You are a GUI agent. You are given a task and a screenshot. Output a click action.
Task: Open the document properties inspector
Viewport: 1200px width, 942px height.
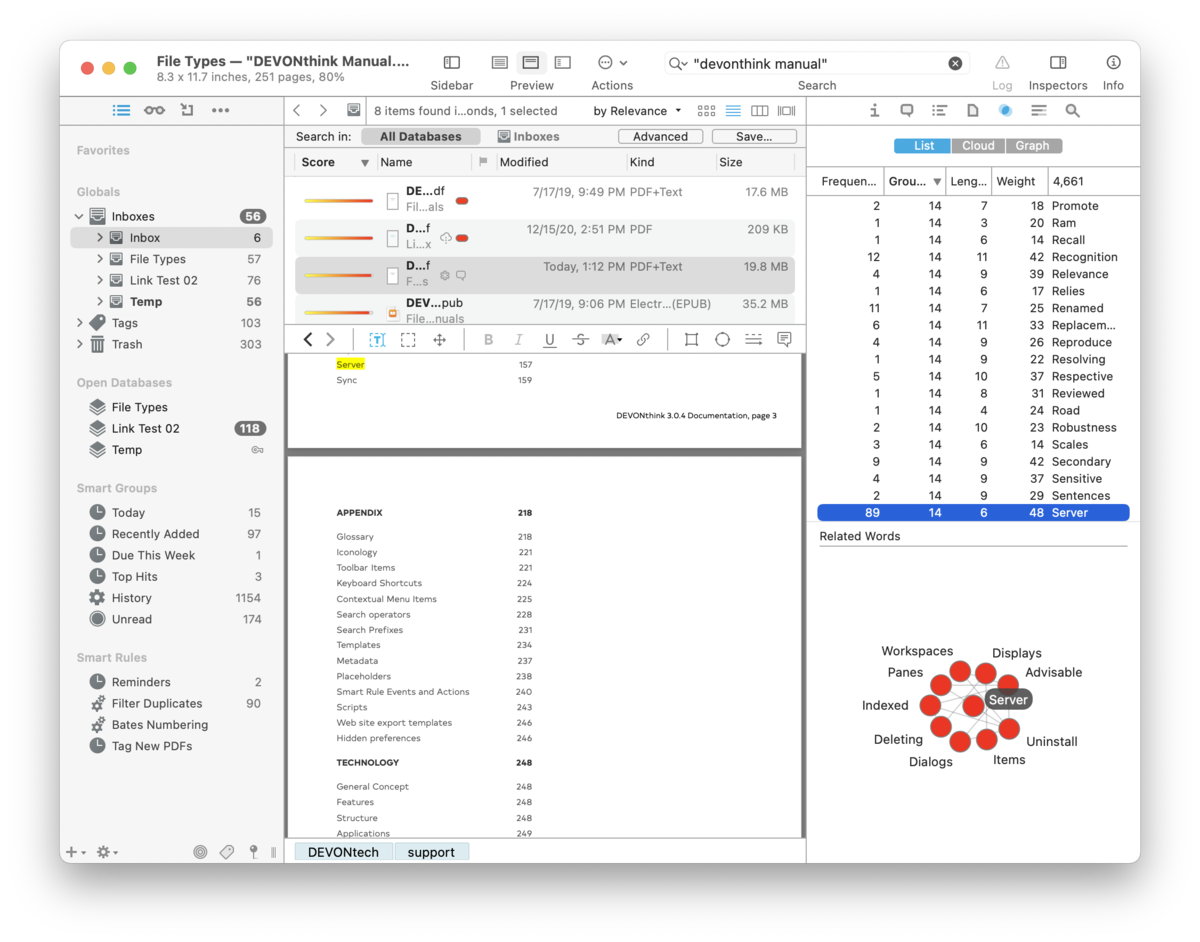pyautogui.click(x=972, y=111)
